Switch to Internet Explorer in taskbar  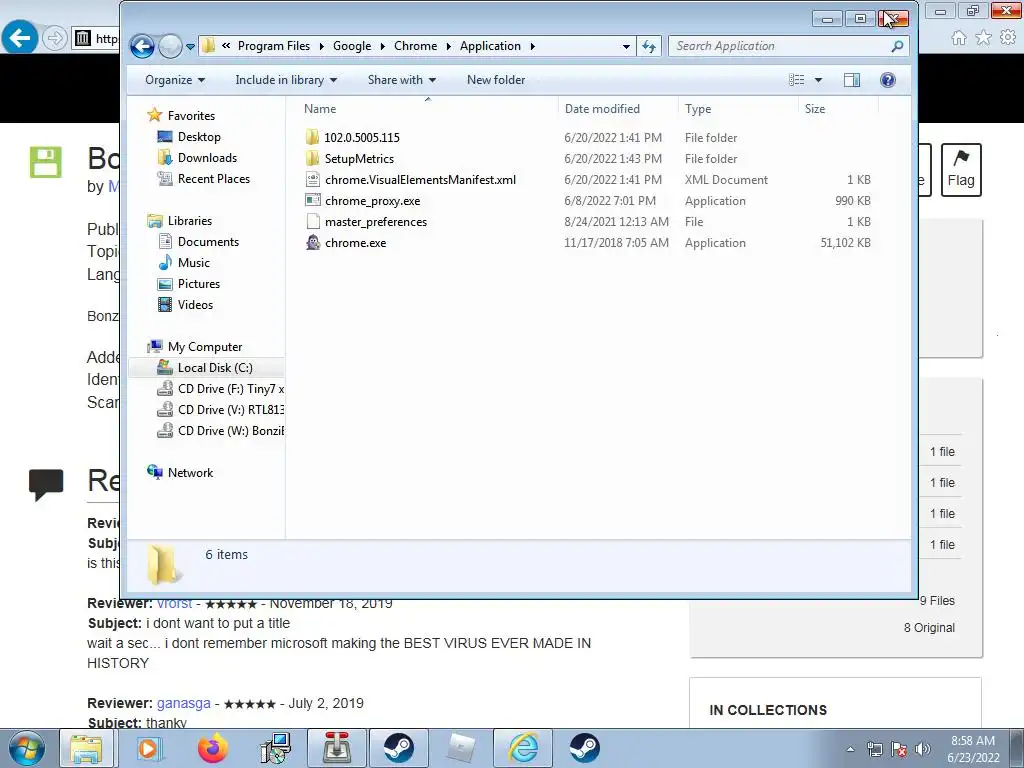coord(523,748)
